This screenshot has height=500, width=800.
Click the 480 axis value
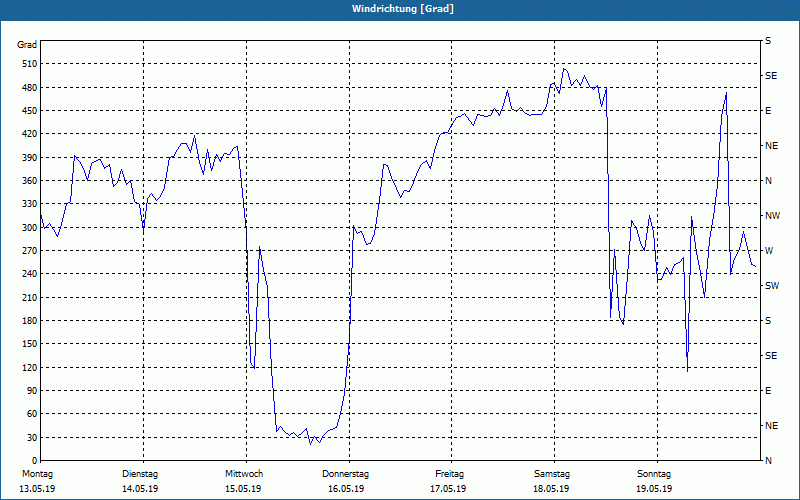pyautogui.click(x=30, y=87)
